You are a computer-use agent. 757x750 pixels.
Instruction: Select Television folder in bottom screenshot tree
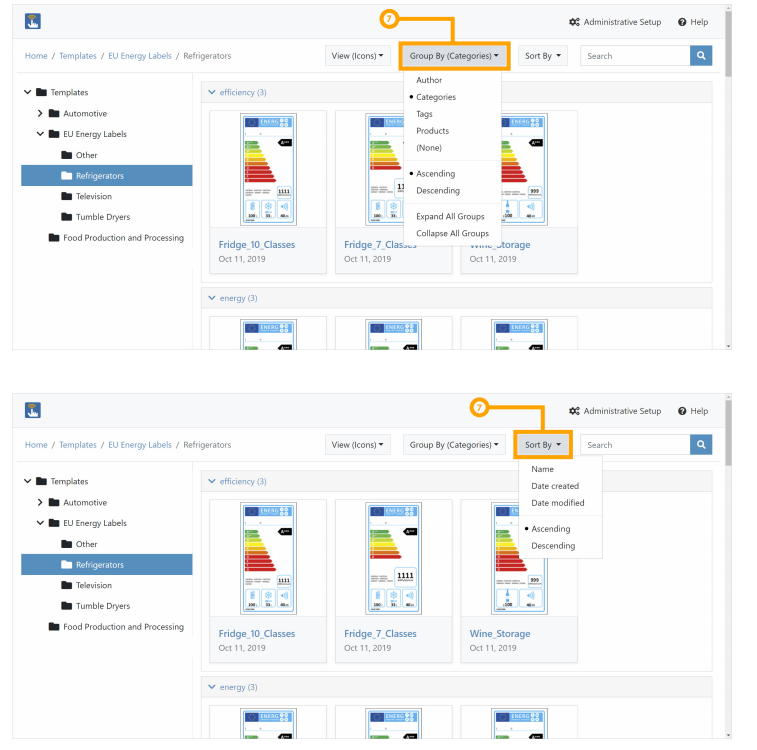coord(87,585)
